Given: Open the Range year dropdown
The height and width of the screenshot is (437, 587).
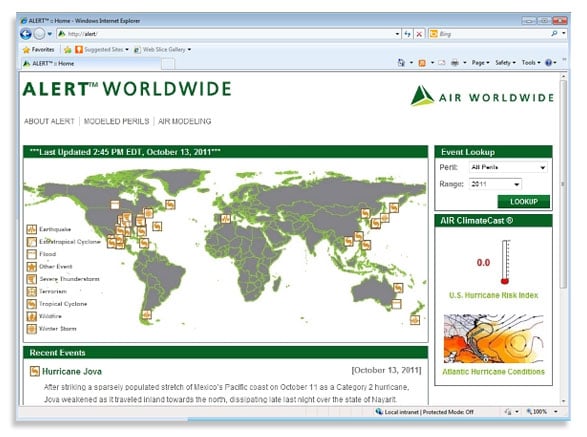Looking at the screenshot, I should (495, 184).
